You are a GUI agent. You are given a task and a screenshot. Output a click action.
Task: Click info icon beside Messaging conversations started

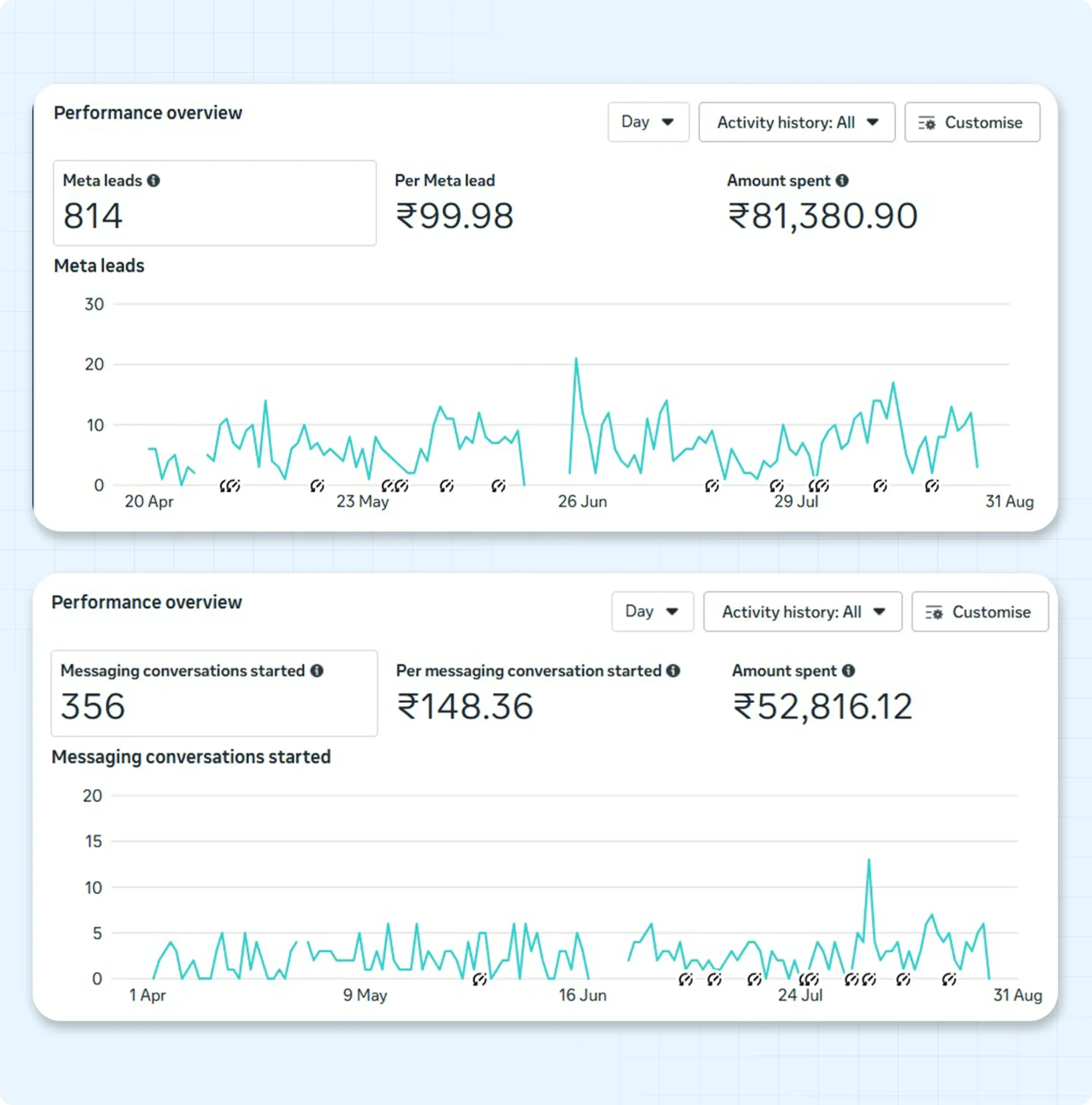[x=317, y=670]
